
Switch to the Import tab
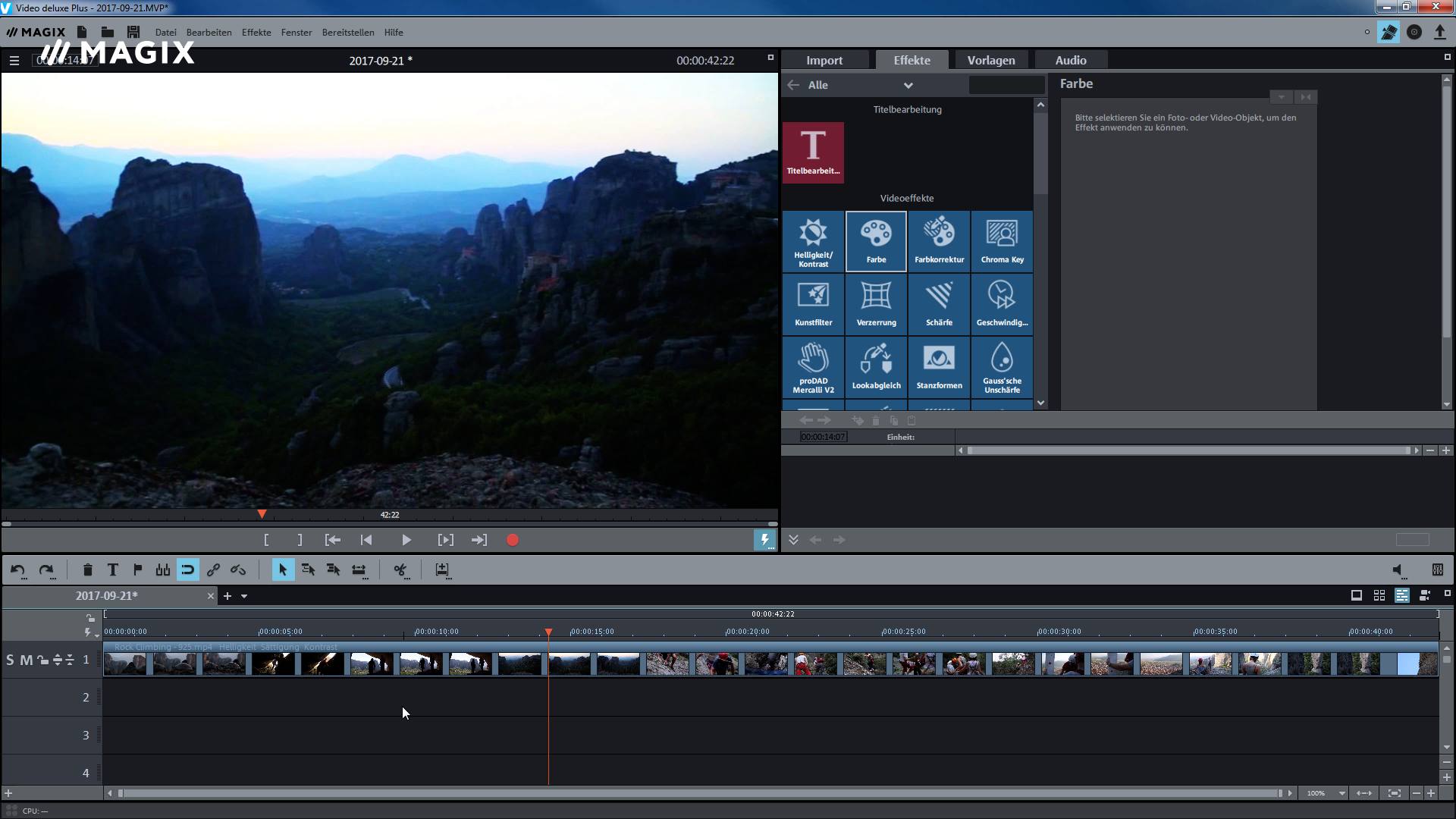[824, 60]
